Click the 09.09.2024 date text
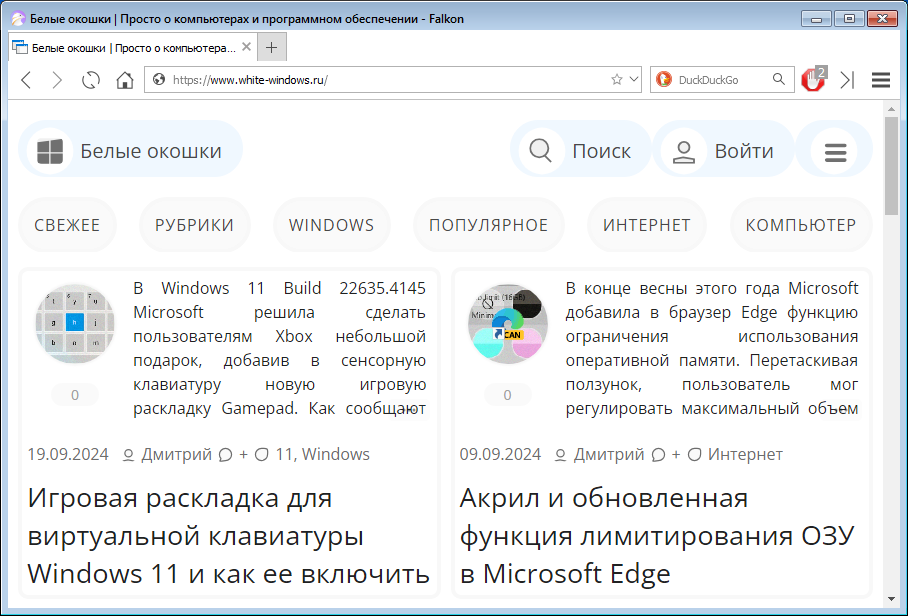The width and height of the screenshot is (908, 616). (500, 454)
